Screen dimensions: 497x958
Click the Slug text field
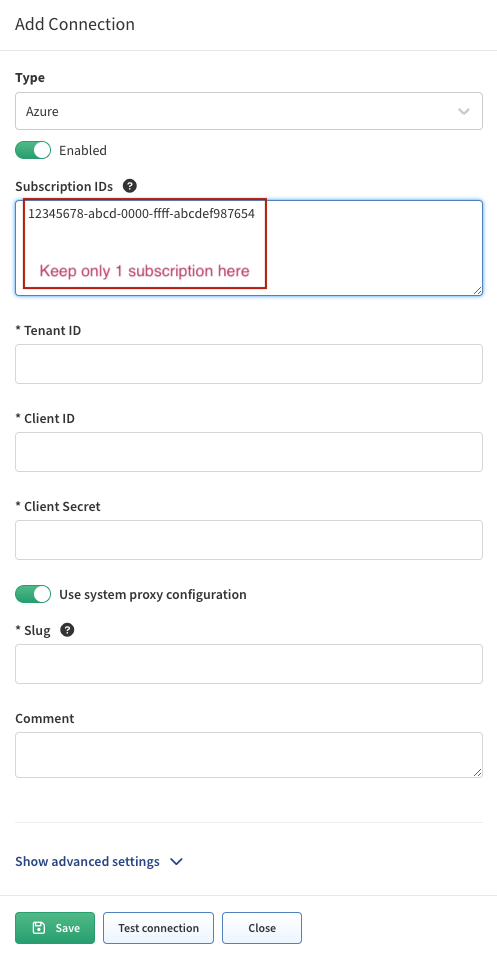point(249,664)
